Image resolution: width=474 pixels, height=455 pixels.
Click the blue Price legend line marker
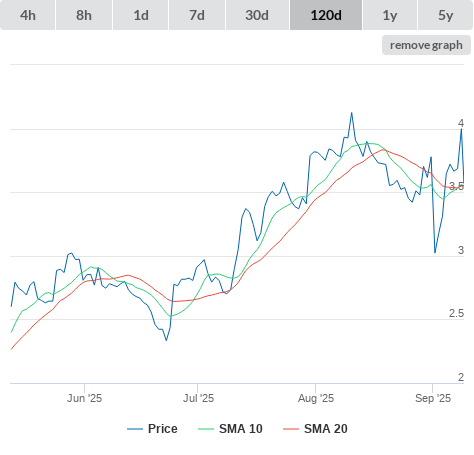pos(135,429)
